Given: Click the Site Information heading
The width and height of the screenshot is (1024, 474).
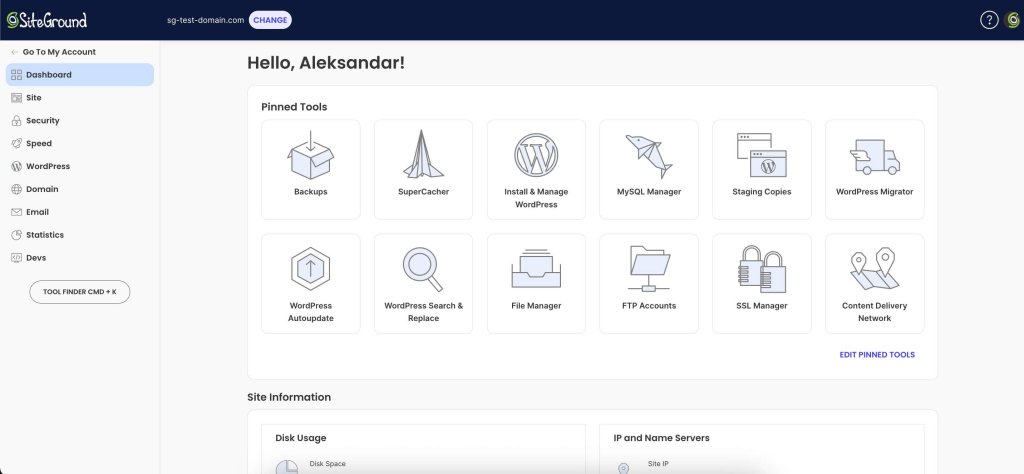Looking at the screenshot, I should pyautogui.click(x=289, y=397).
